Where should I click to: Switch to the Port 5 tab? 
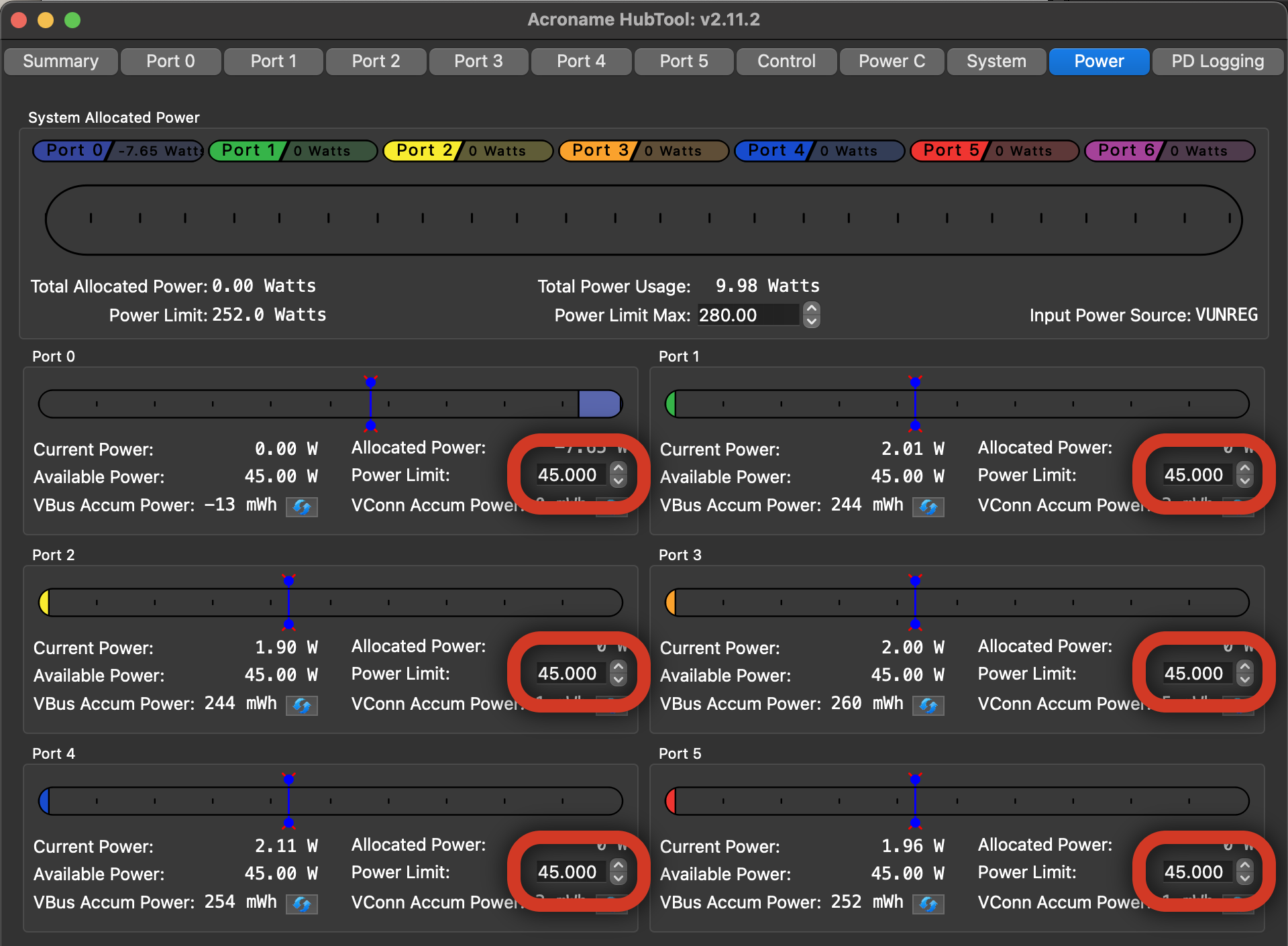click(x=684, y=61)
